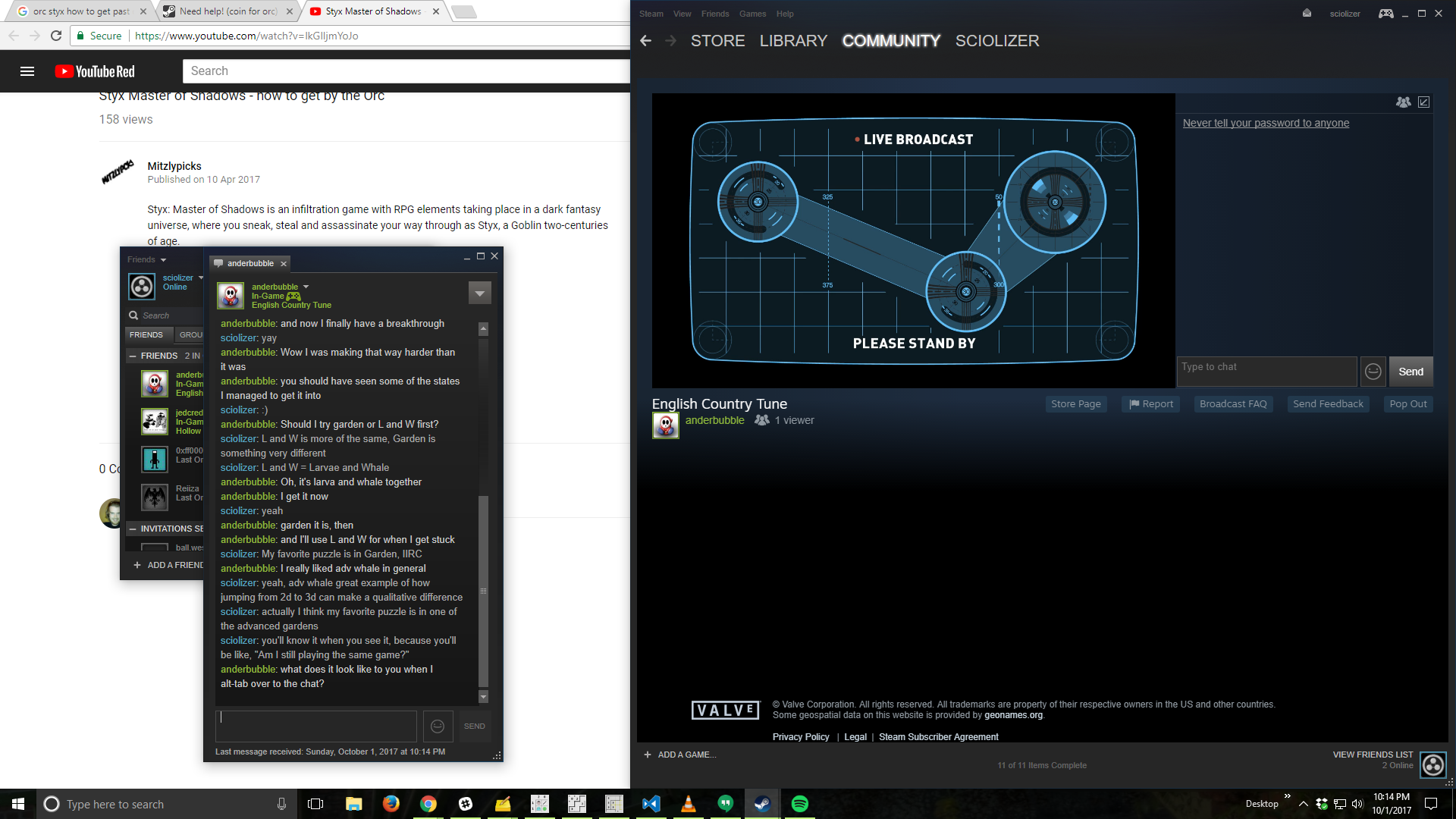Open sciolizer online status dropdown
The width and height of the screenshot is (1456, 819).
click(201, 278)
